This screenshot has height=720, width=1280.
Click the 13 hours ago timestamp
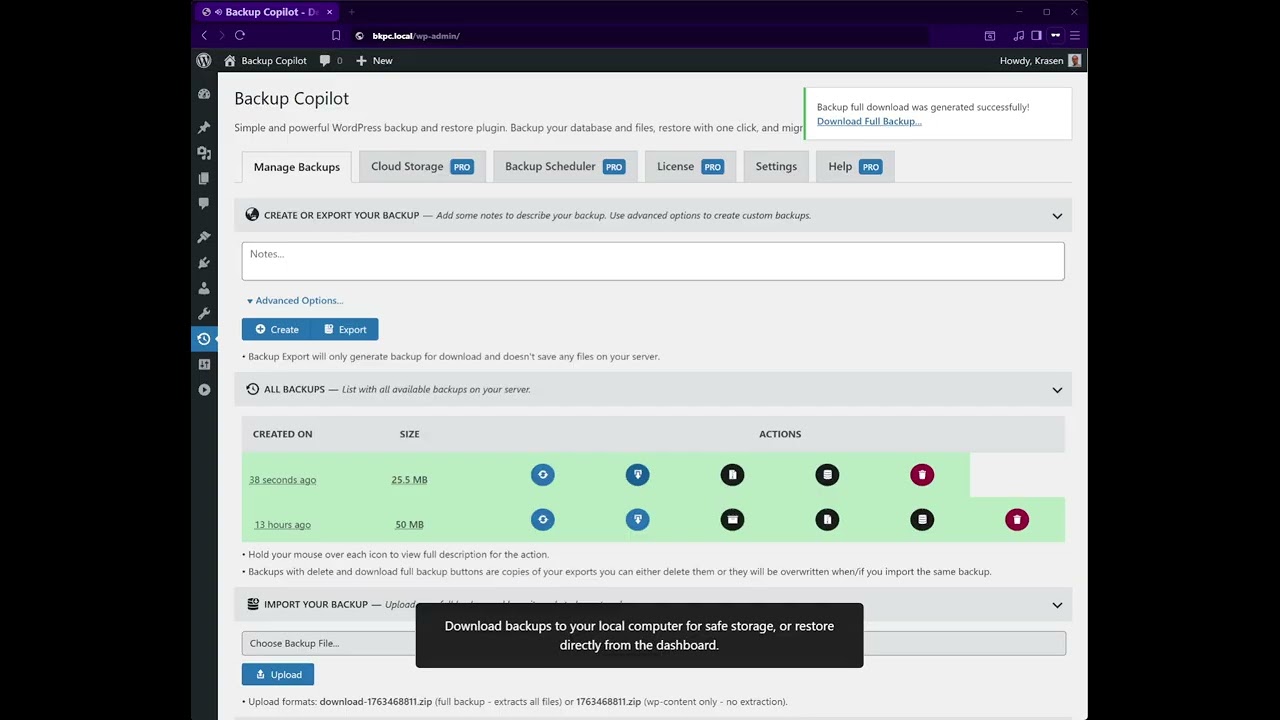coord(282,525)
